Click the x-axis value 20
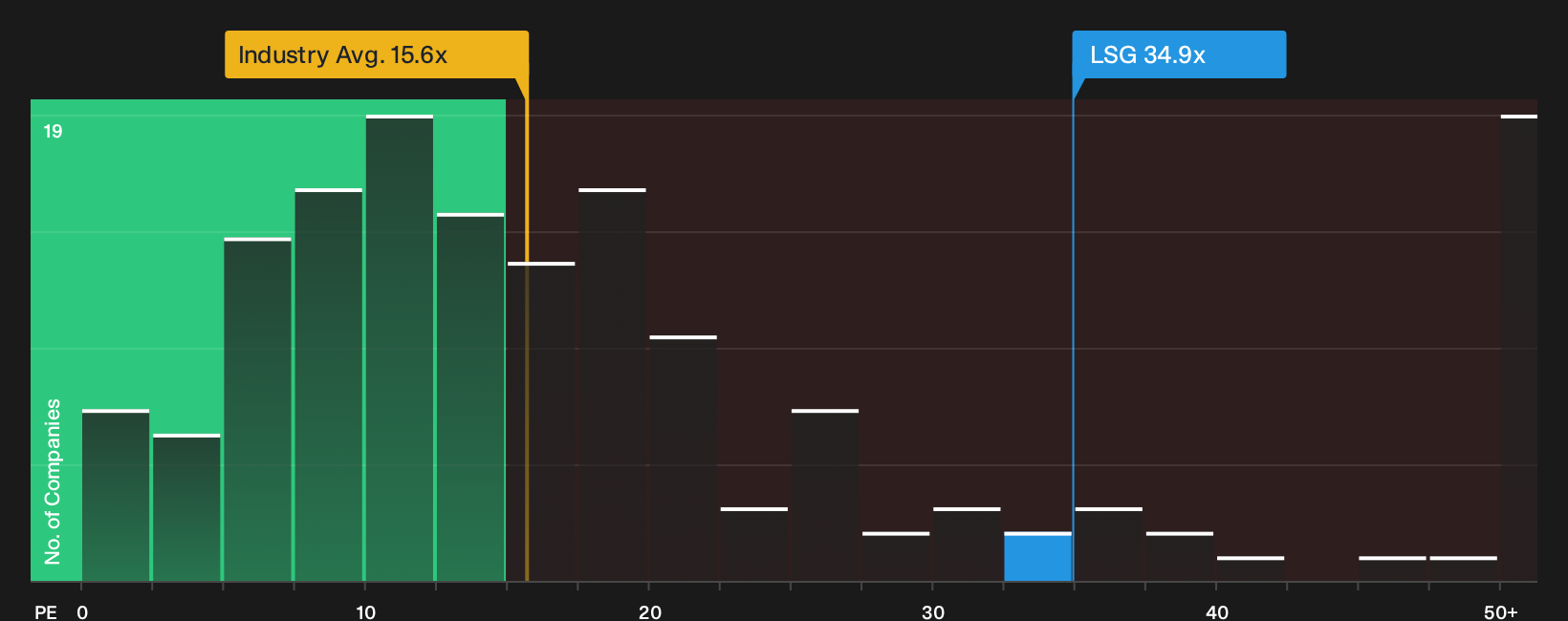Image resolution: width=1568 pixels, height=621 pixels. tap(649, 612)
